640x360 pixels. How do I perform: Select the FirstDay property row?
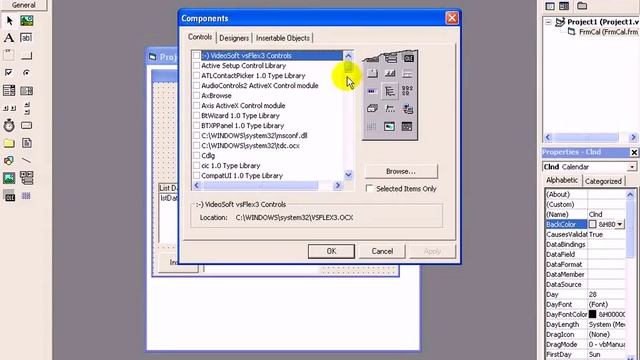(x=586, y=355)
